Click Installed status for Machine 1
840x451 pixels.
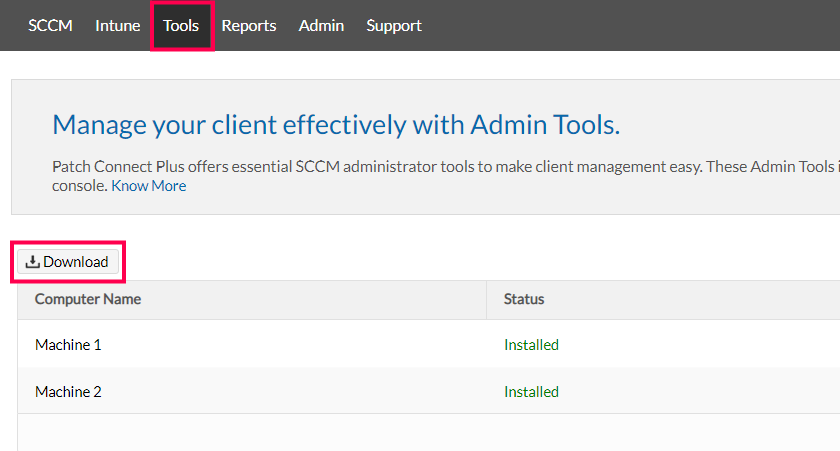[531, 345]
